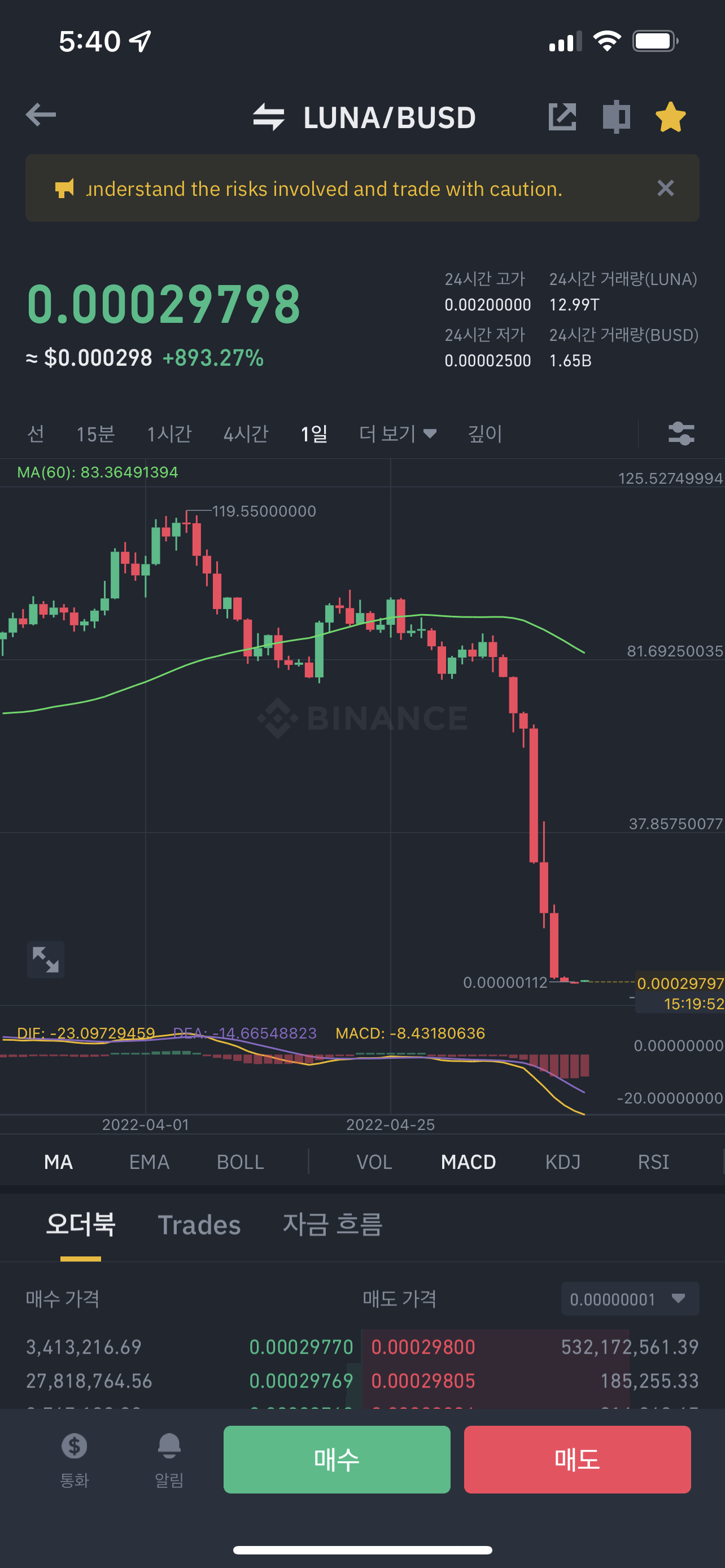The height and width of the screenshot is (1568, 725).
Task: Open the share chart icon
Action: [x=562, y=117]
